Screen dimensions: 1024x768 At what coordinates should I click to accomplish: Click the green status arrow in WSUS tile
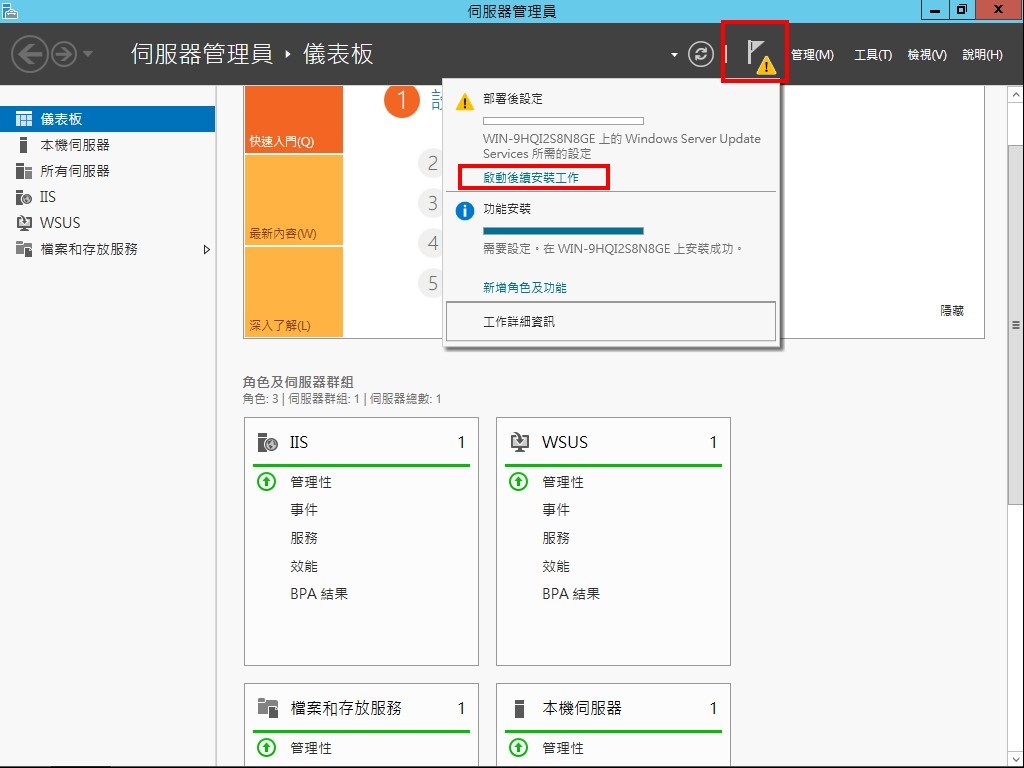pos(519,482)
